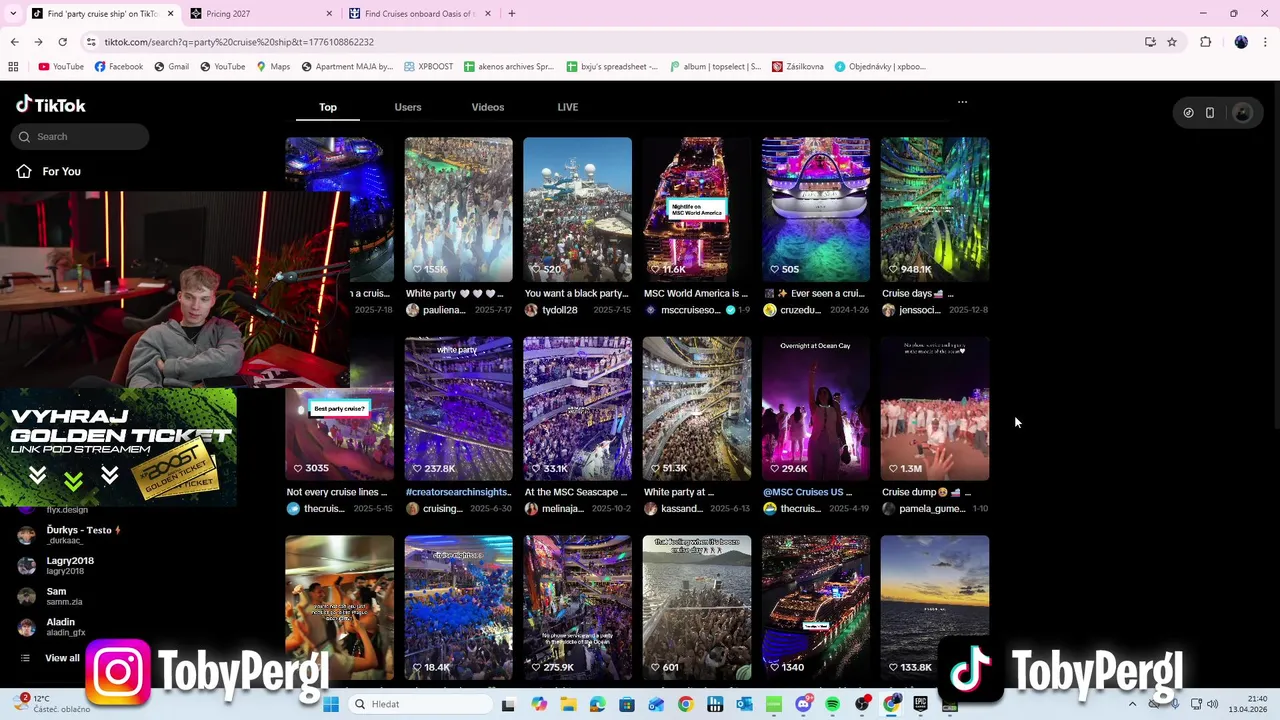Viewport: 1280px width, 720px height.
Task: Open the Windows Start menu
Action: (x=330, y=704)
